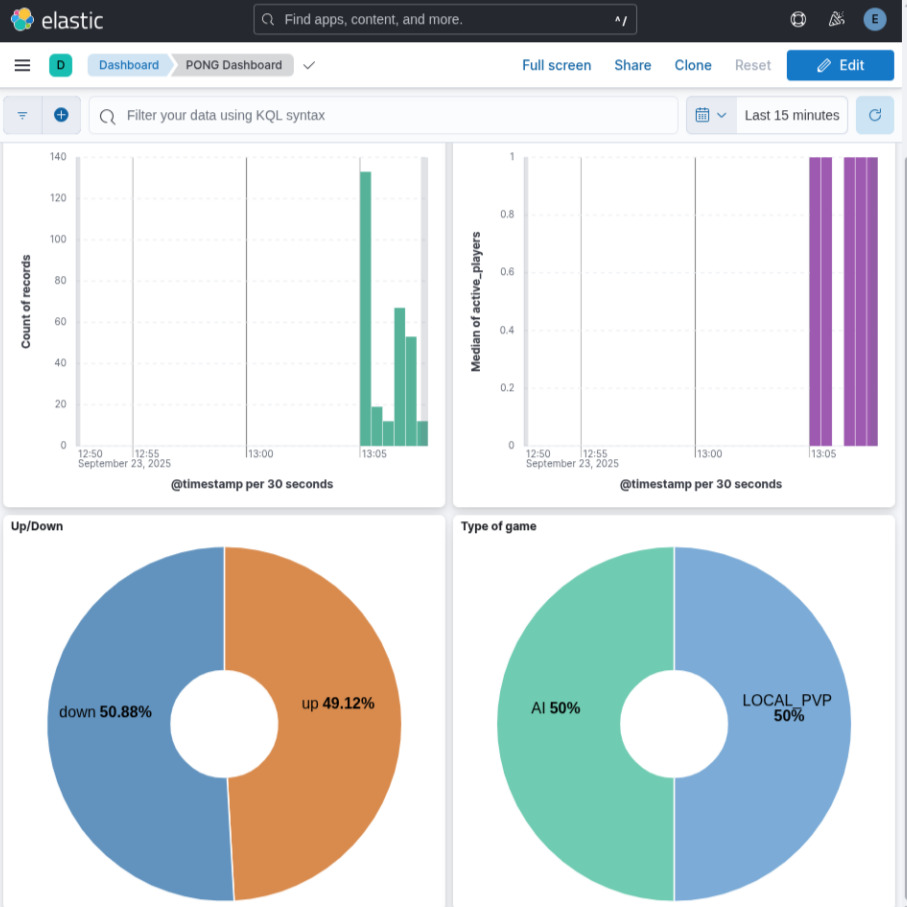
Task: Focus the Find apps, content search field
Action: [x=445, y=20]
